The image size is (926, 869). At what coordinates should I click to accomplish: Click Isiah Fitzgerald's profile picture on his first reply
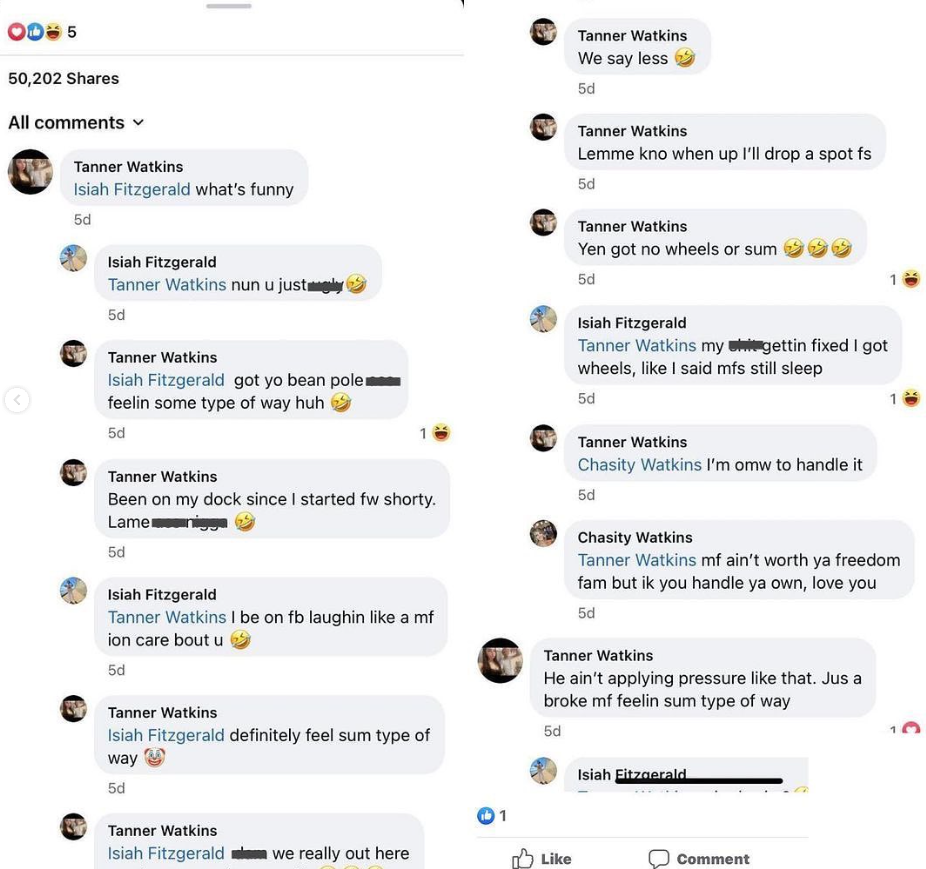(73, 258)
